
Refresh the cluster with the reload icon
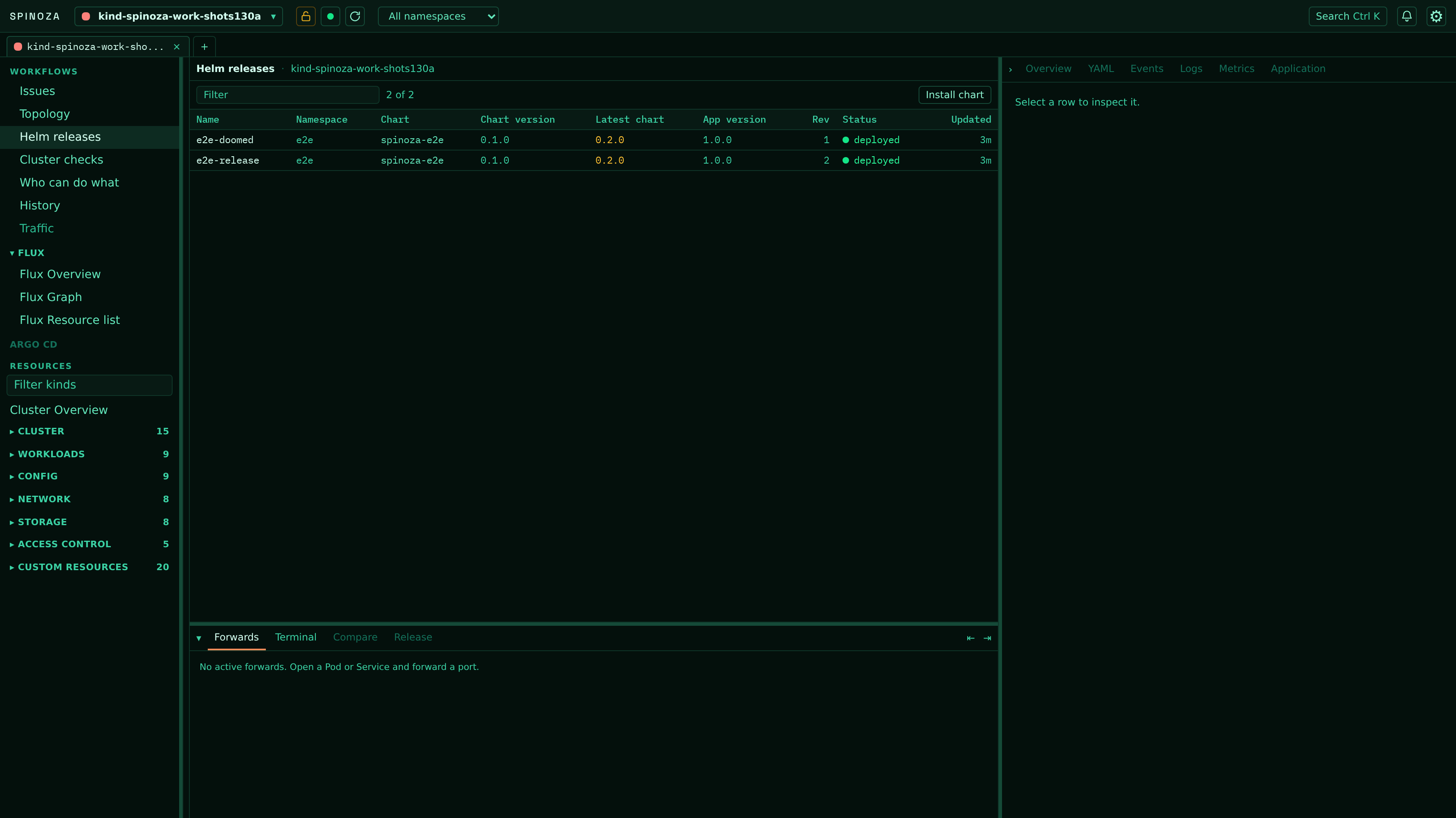pyautogui.click(x=355, y=16)
